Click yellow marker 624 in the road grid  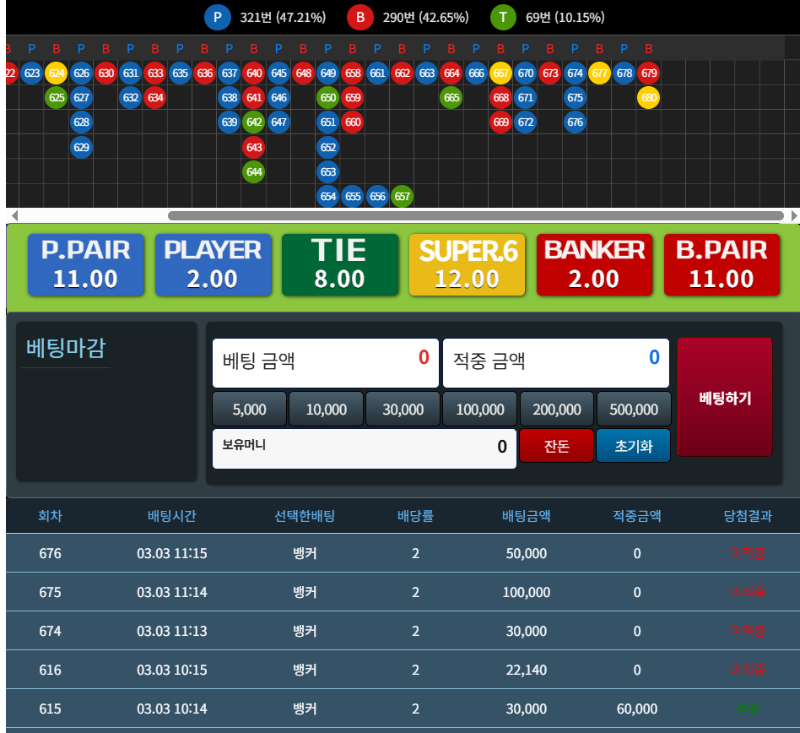[56, 73]
